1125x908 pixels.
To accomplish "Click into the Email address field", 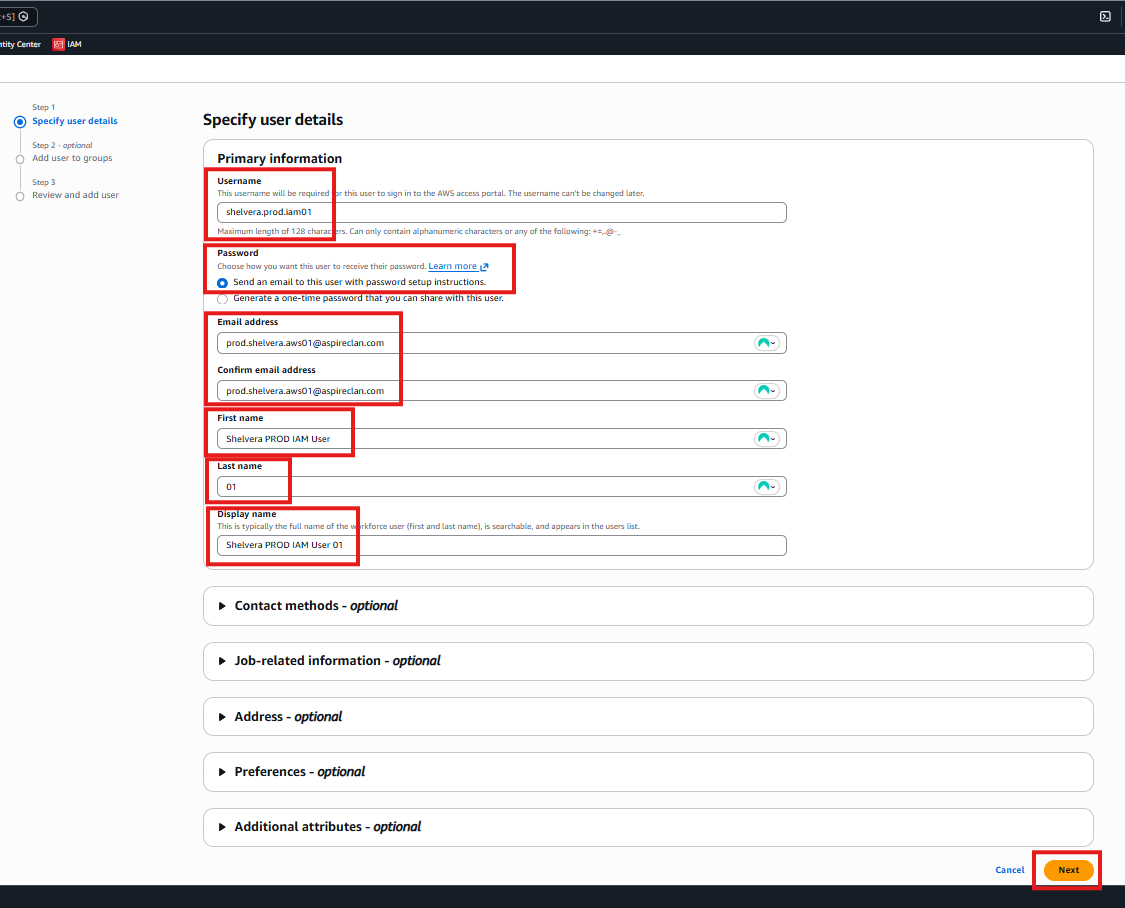I will click(502, 343).
